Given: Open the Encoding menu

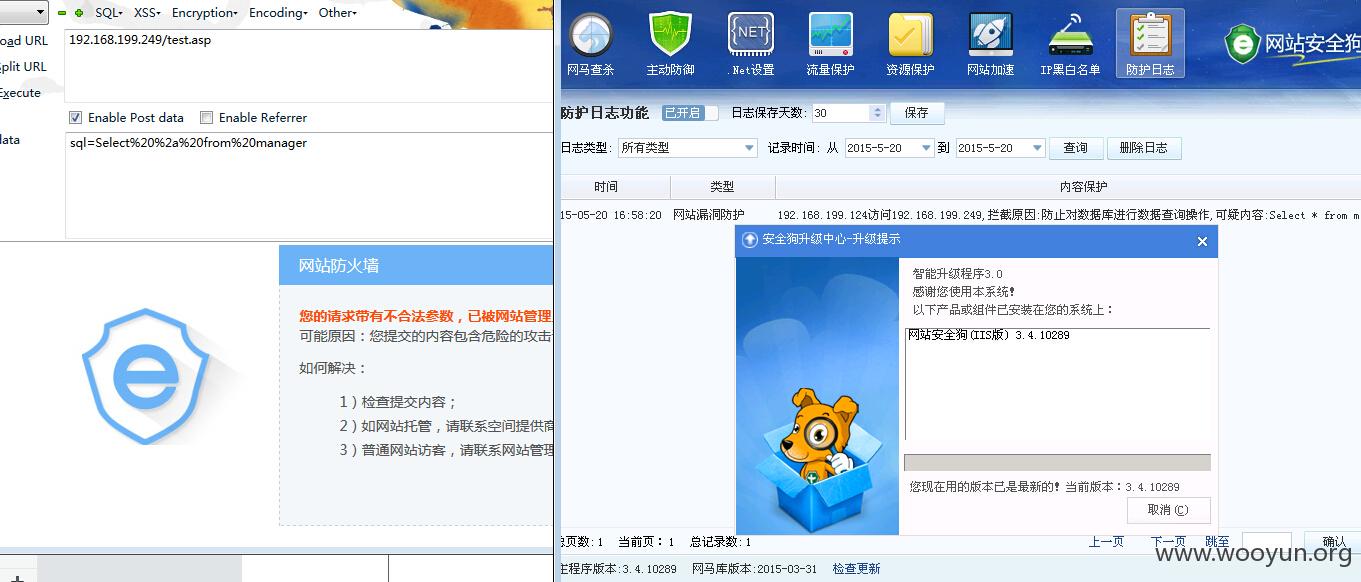Looking at the screenshot, I should pyautogui.click(x=279, y=13).
